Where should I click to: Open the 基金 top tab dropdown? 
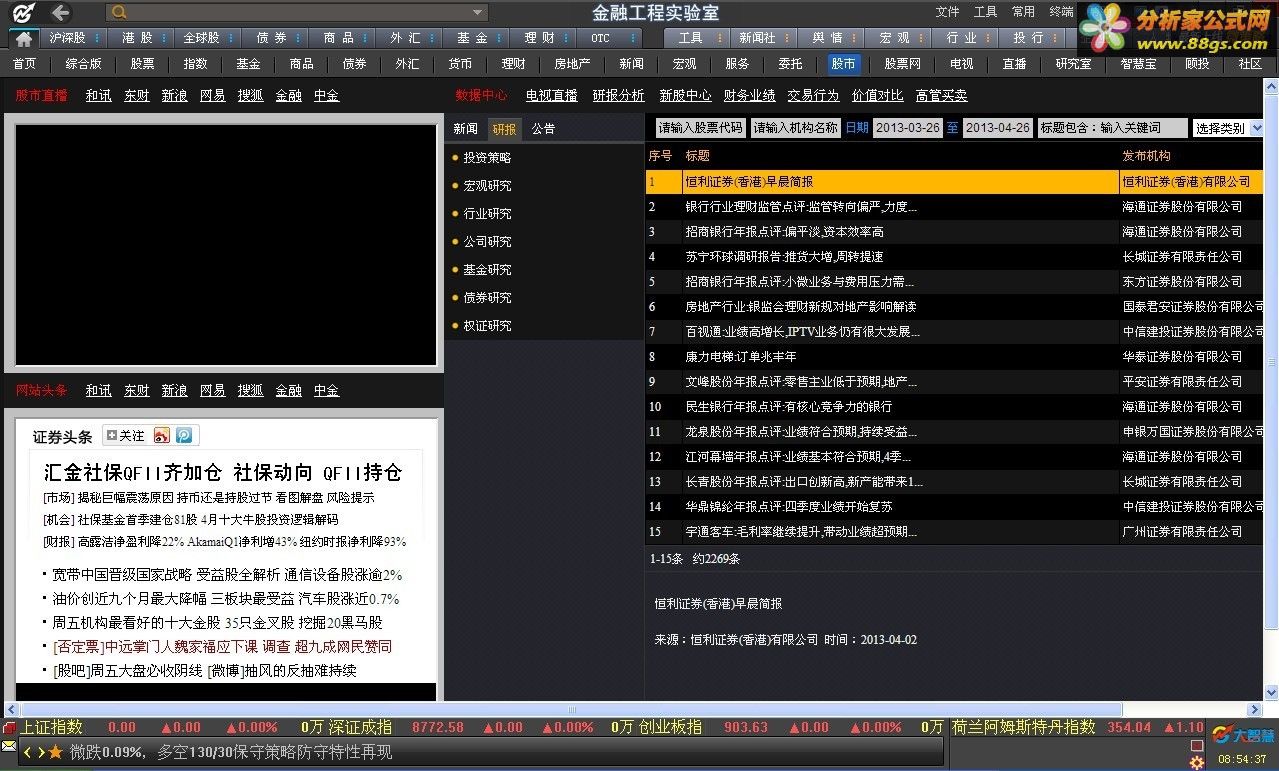[x=501, y=38]
